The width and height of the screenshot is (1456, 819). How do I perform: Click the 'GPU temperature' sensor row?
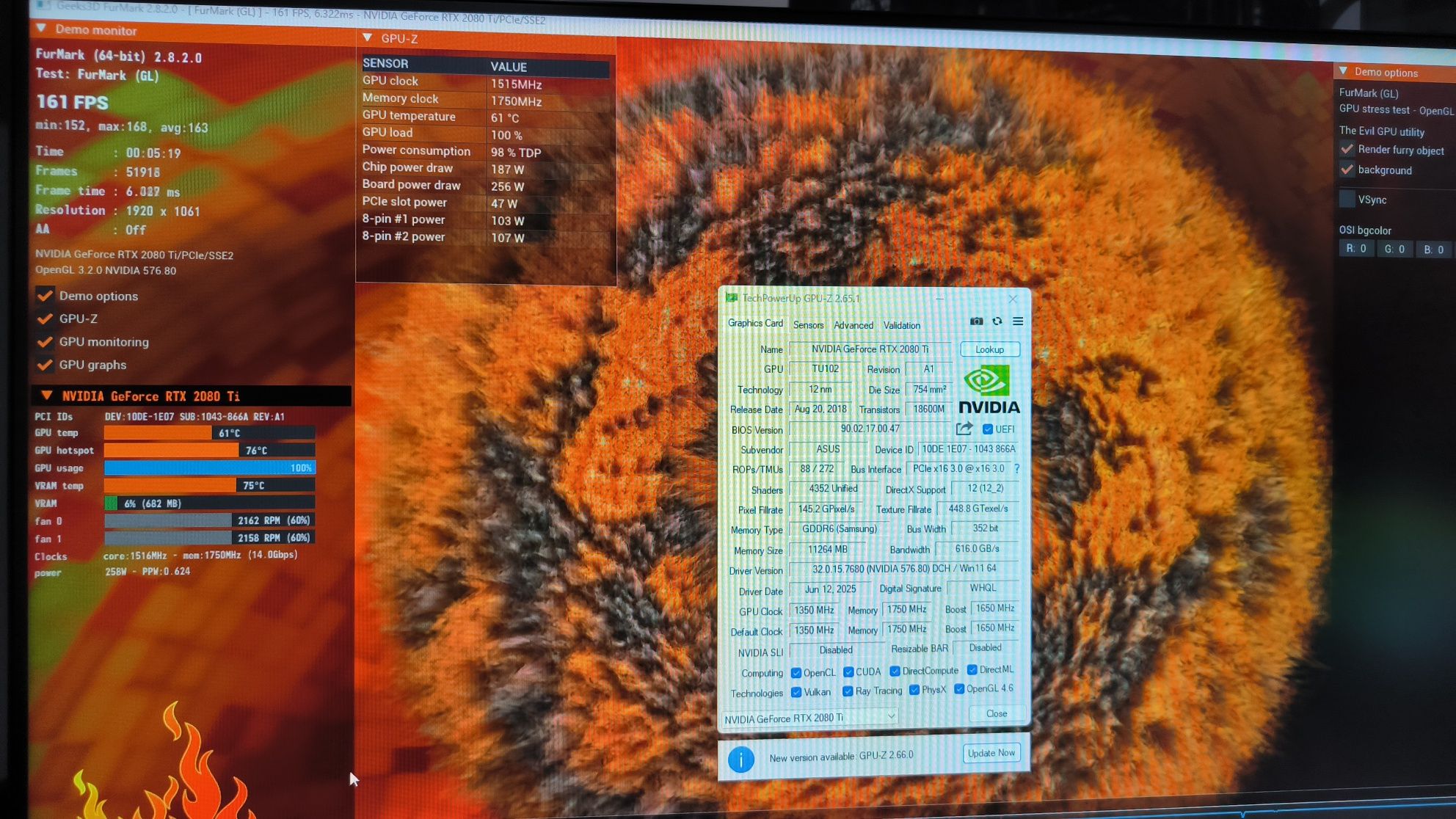[x=486, y=117]
